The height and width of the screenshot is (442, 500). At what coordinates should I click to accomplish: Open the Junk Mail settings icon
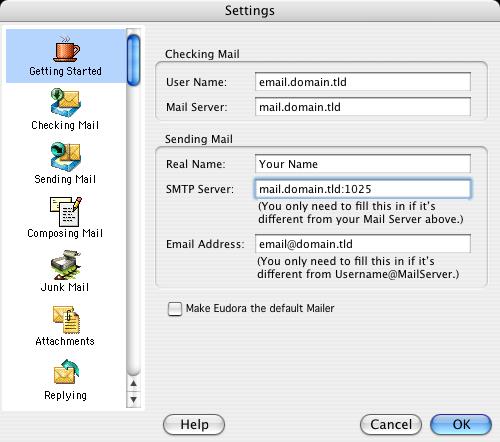coord(66,265)
